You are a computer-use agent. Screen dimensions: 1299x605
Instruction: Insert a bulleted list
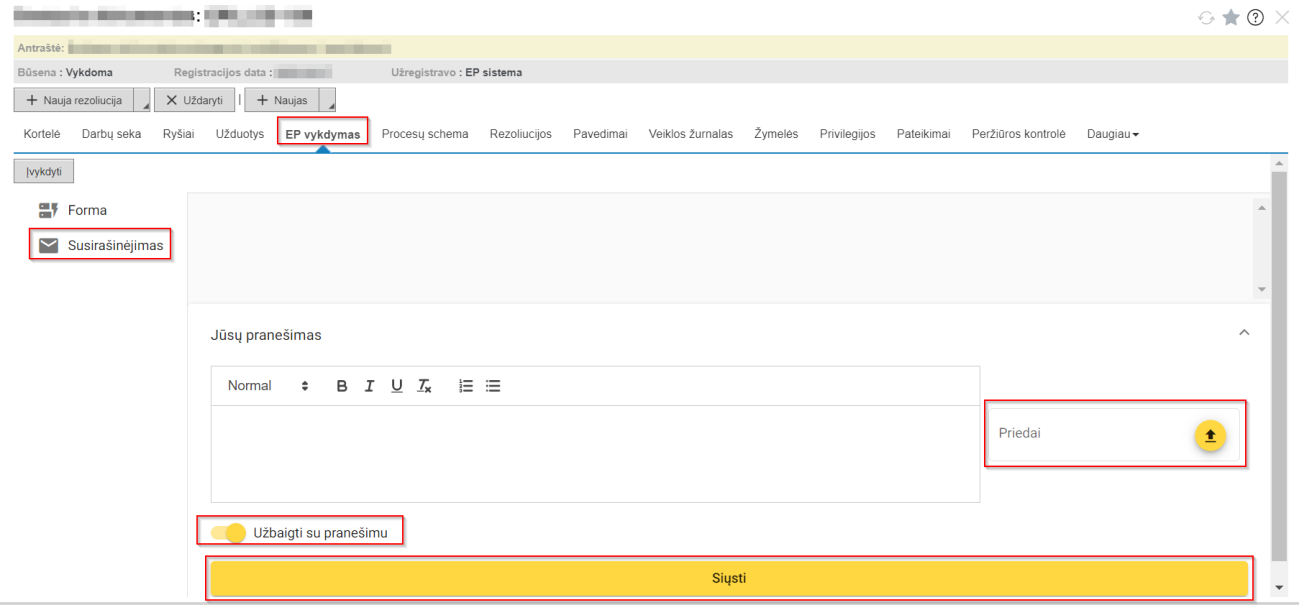click(493, 386)
